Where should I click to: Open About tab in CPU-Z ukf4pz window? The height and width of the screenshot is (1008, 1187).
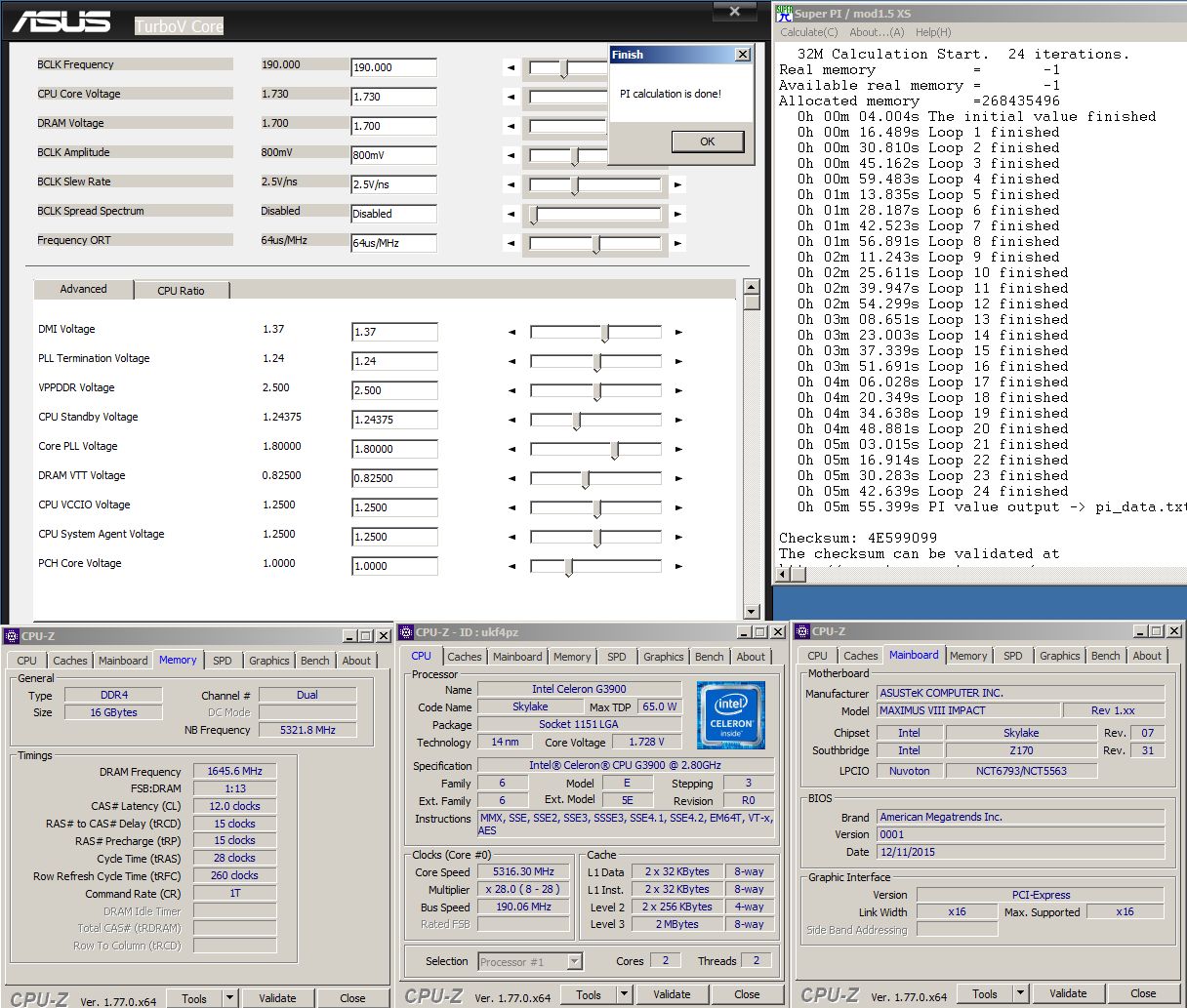[x=751, y=657]
